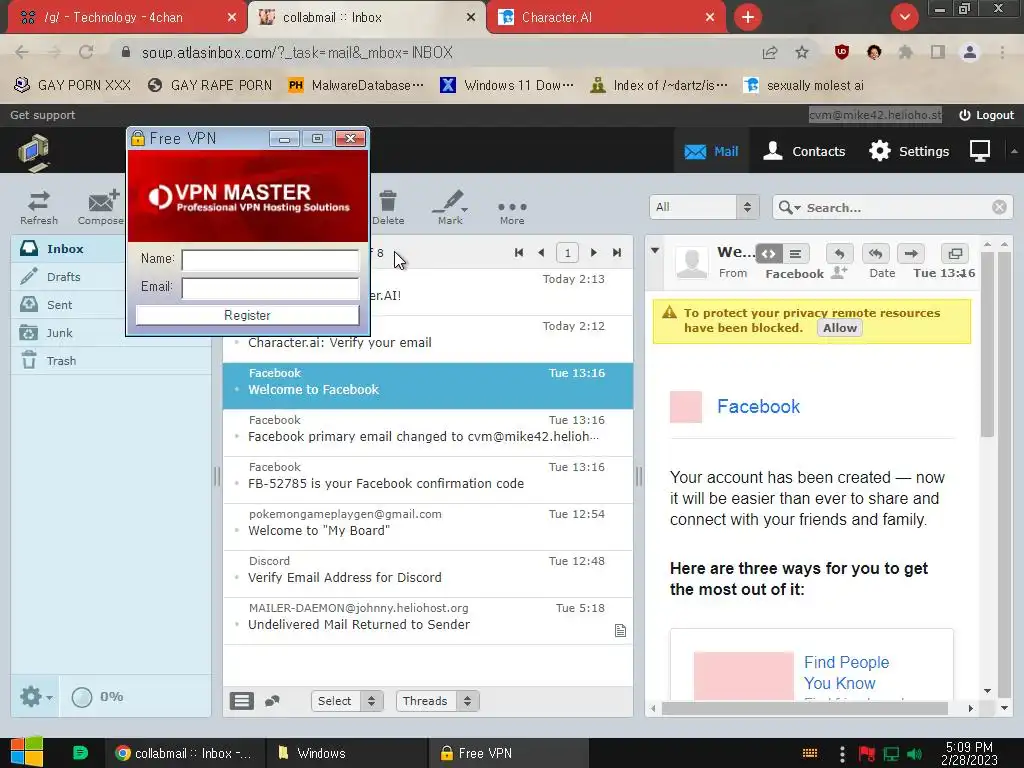Open the browser extensions puzzle icon
Screen dimensions: 1024x768
coord(906,52)
